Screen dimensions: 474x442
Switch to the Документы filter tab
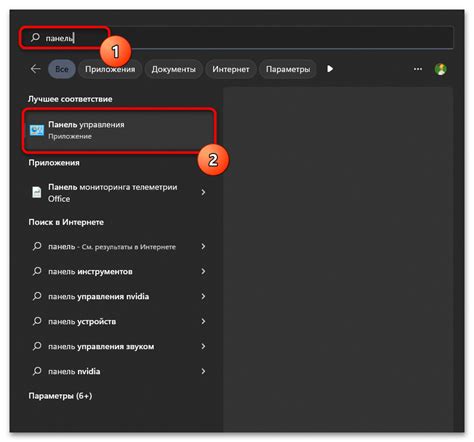[173, 69]
